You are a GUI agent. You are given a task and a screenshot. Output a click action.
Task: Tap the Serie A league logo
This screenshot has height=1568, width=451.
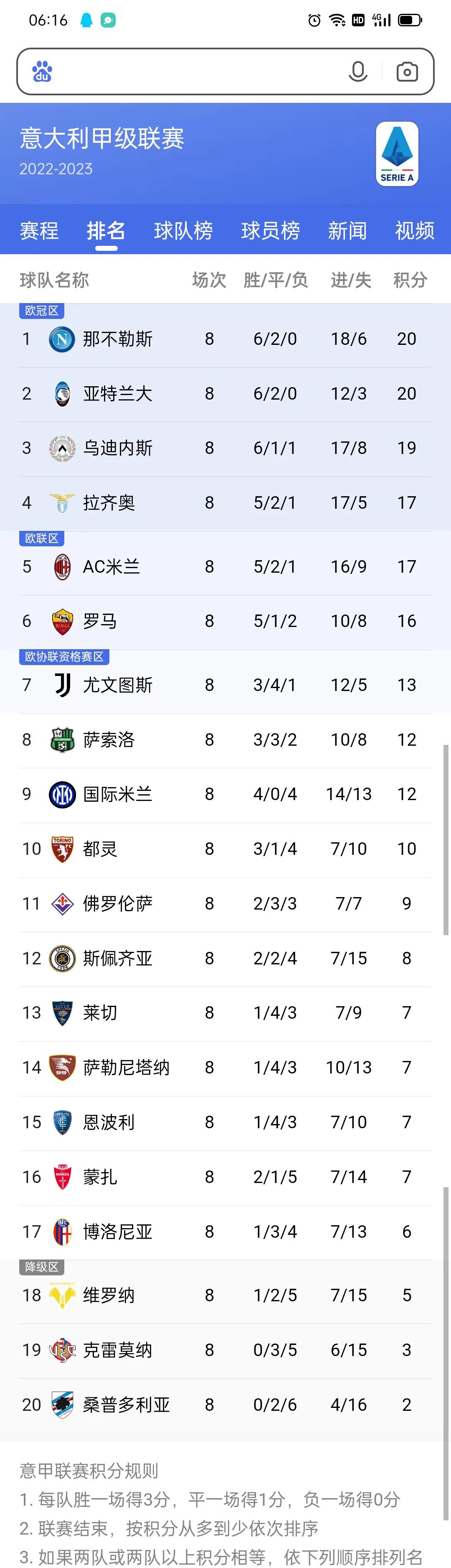click(x=397, y=153)
